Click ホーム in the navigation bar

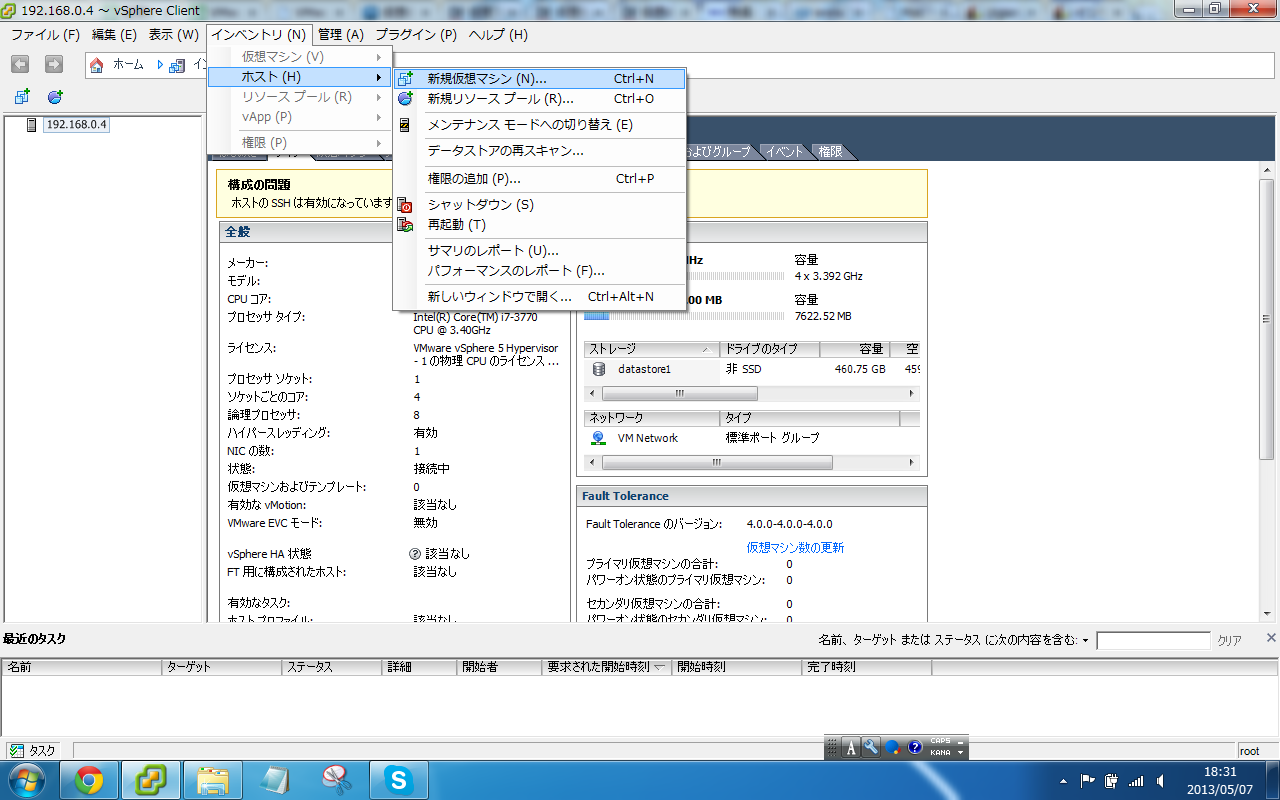pos(128,65)
